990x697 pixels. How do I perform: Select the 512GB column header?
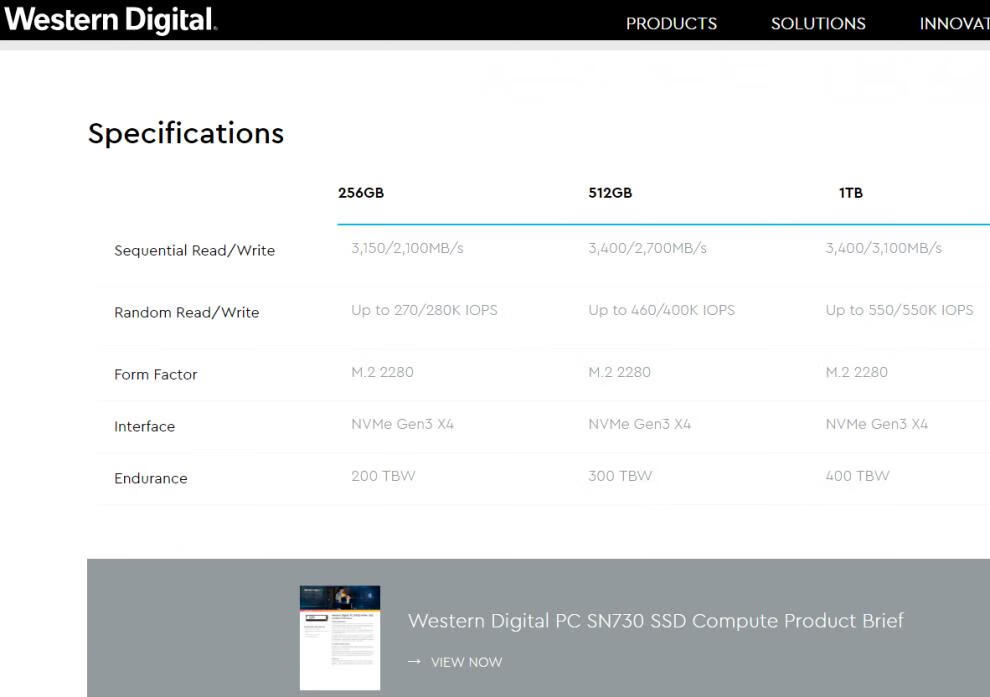coord(610,193)
